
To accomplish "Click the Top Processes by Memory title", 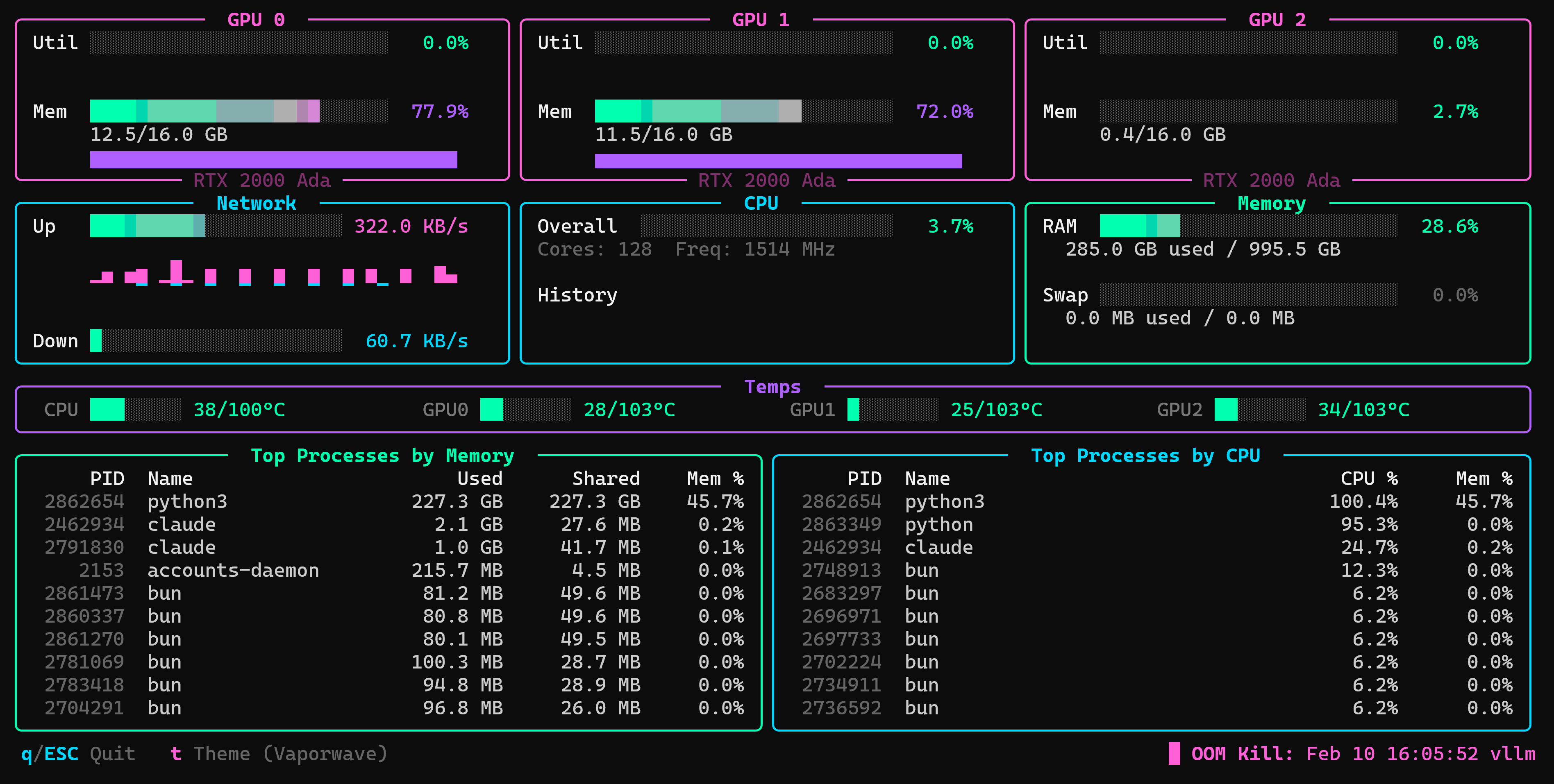I will click(x=382, y=455).
